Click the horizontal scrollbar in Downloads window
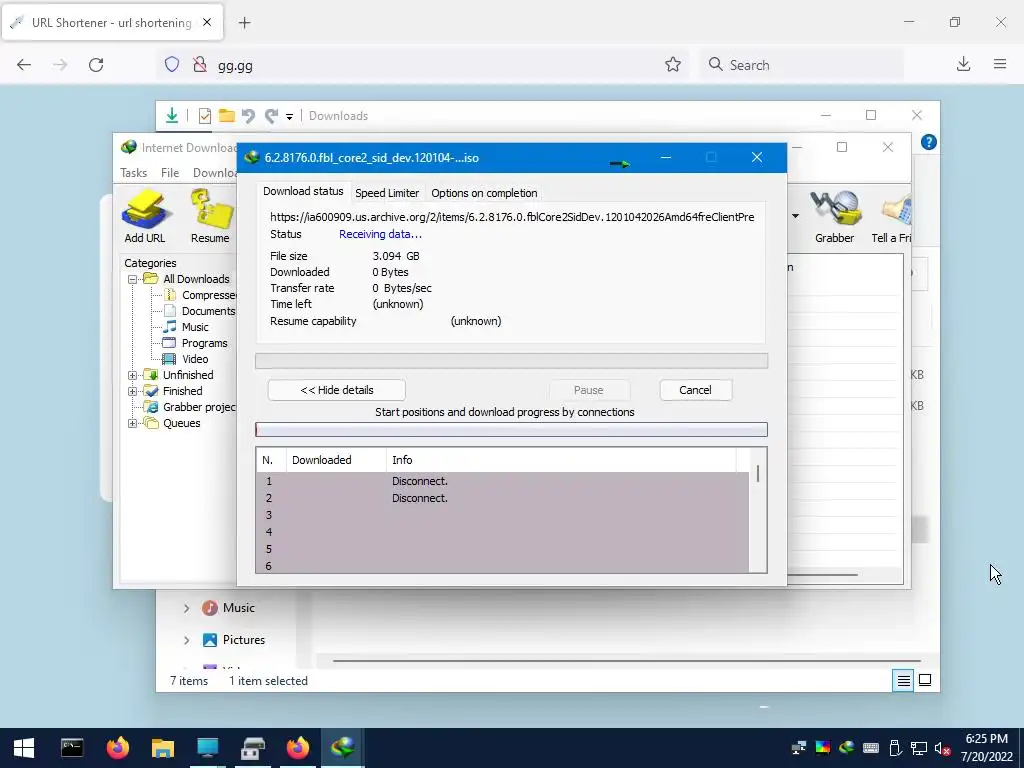 626,661
